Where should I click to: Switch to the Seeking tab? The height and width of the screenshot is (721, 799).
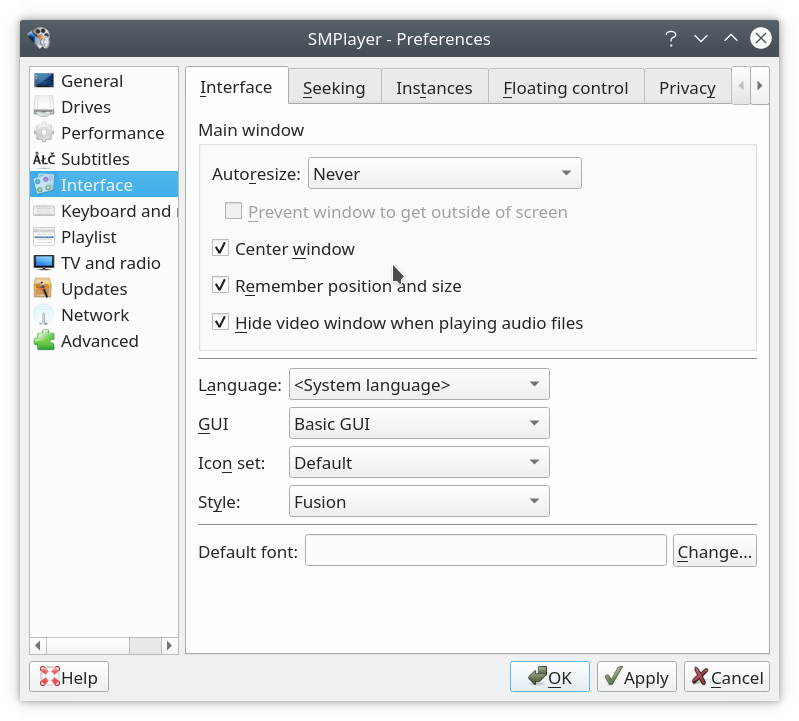tap(334, 88)
